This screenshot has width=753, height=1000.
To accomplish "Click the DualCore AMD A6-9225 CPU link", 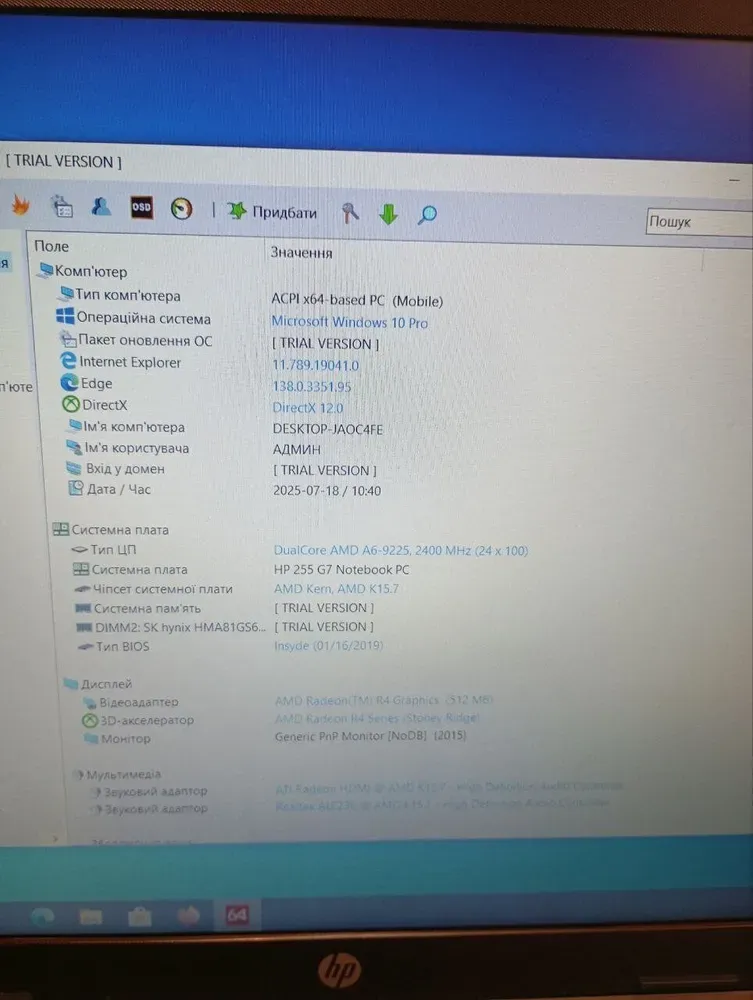I will (x=400, y=551).
